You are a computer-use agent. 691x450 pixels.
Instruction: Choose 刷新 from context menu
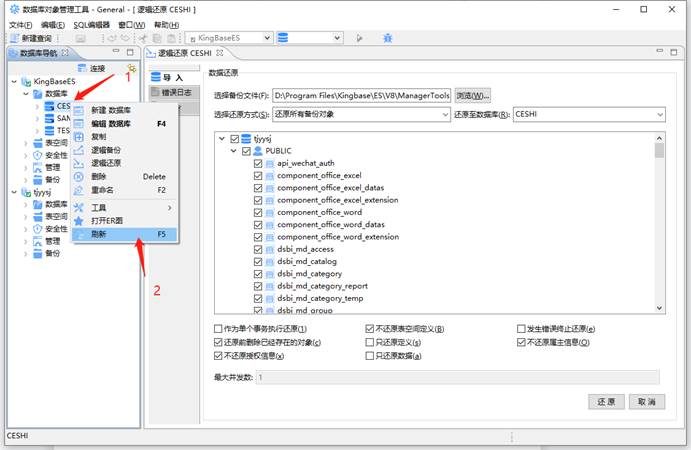(125, 234)
